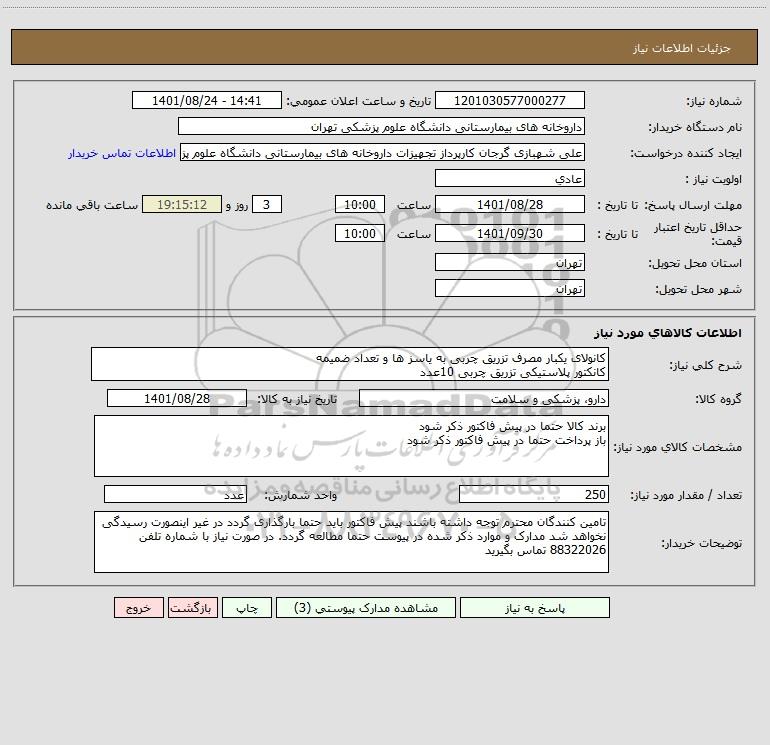Click buyer organization name field

(381, 127)
